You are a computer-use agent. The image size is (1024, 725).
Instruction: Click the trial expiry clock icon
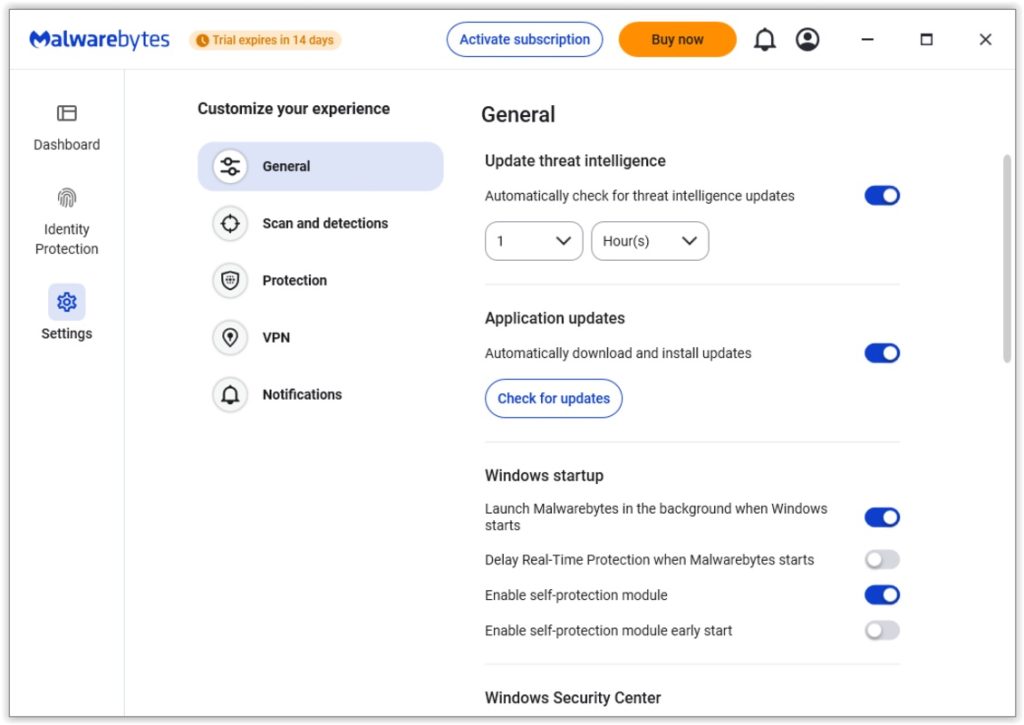click(x=202, y=40)
